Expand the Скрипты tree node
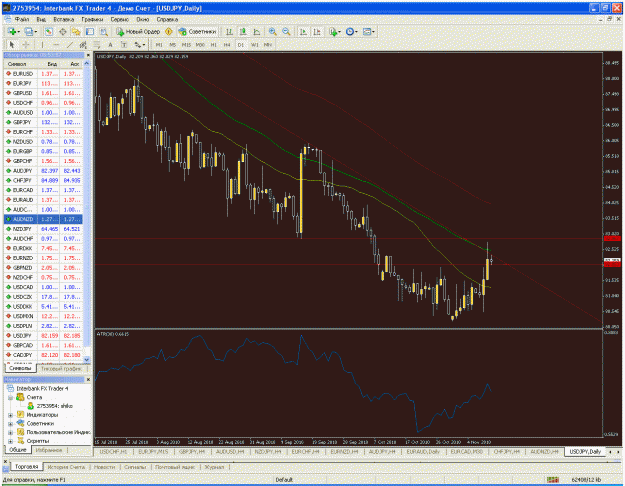Image resolution: width=625 pixels, height=486 pixels. click(10, 441)
